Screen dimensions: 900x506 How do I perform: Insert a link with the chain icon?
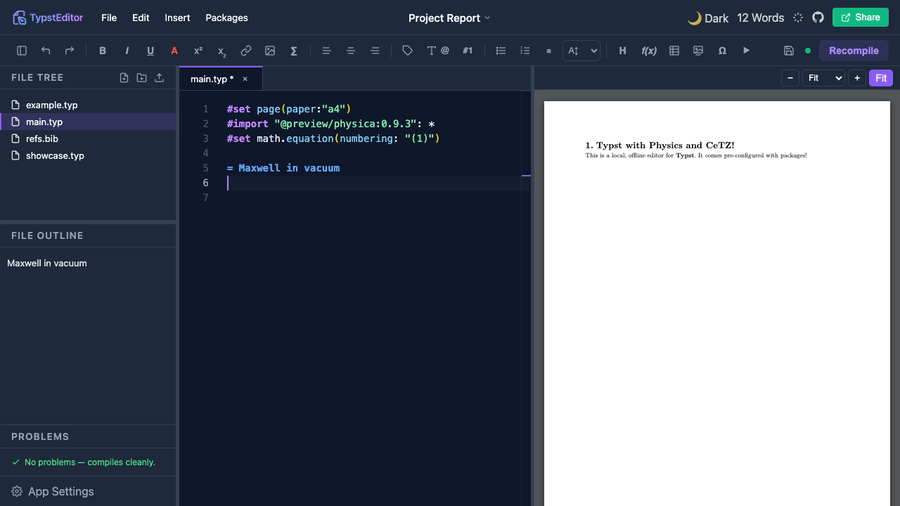[246, 50]
